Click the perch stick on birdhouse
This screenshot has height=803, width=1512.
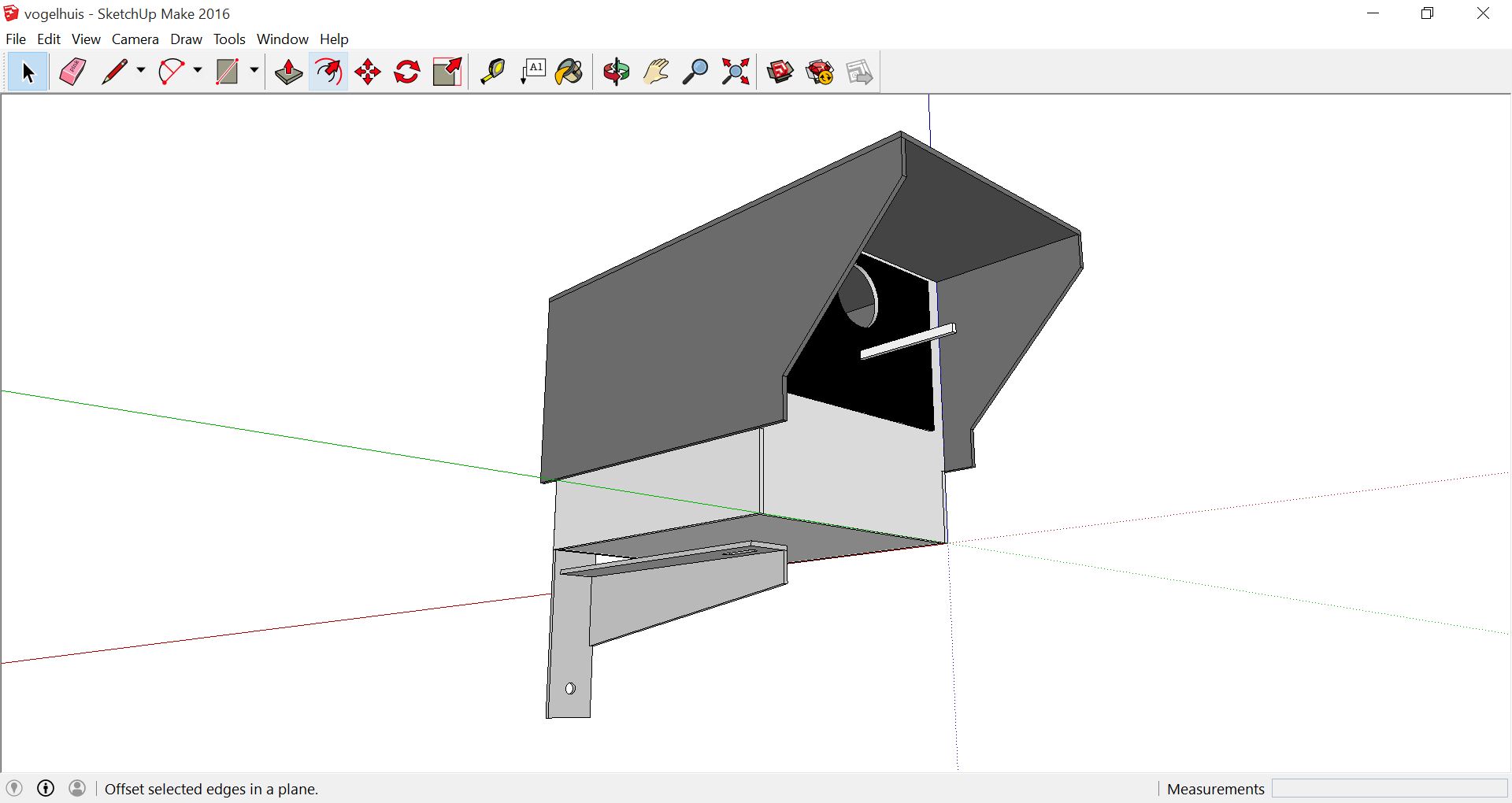click(x=908, y=341)
